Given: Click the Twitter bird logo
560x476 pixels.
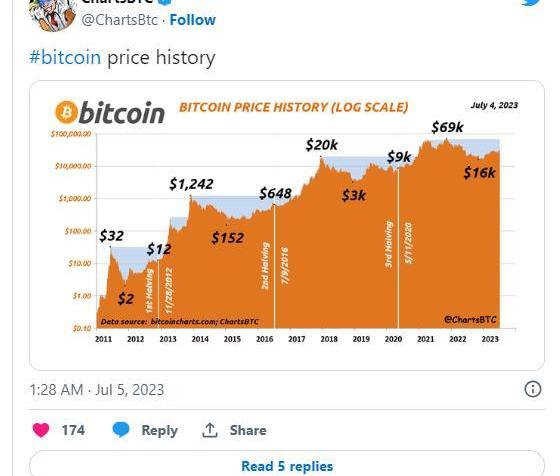Looking at the screenshot, I should point(532,3).
